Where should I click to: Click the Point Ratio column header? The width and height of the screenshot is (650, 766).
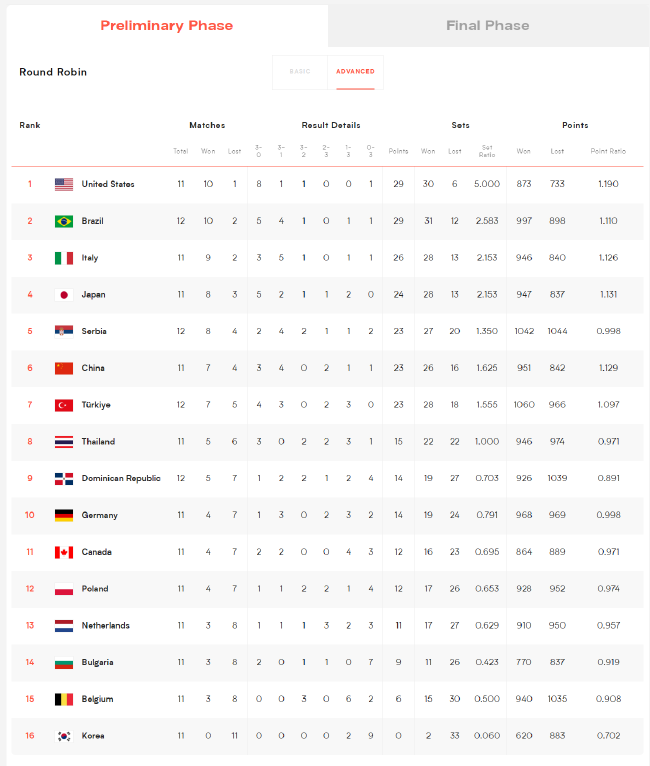pos(608,151)
